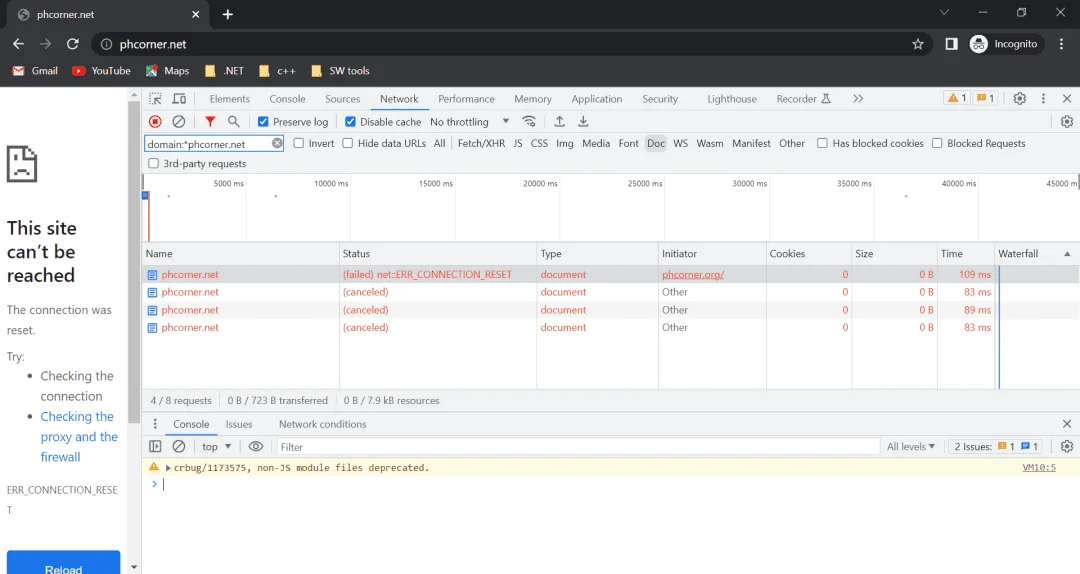This screenshot has height=574, width=1080.
Task: Show the console sidebar
Action: pyautogui.click(x=155, y=447)
